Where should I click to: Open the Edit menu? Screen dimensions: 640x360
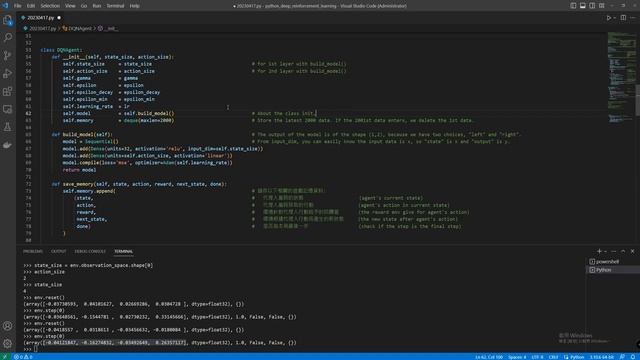point(31,6)
